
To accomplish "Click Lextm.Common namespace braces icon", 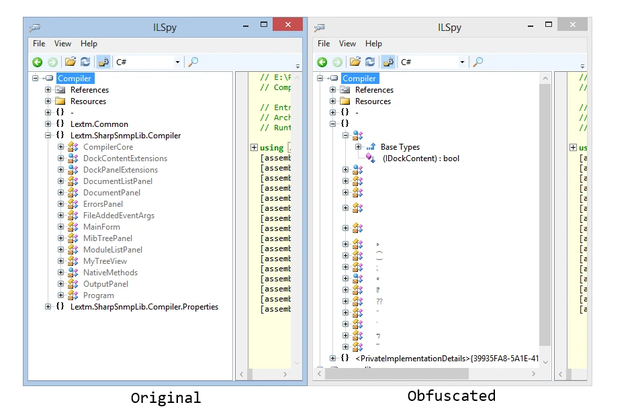I will click(60, 124).
